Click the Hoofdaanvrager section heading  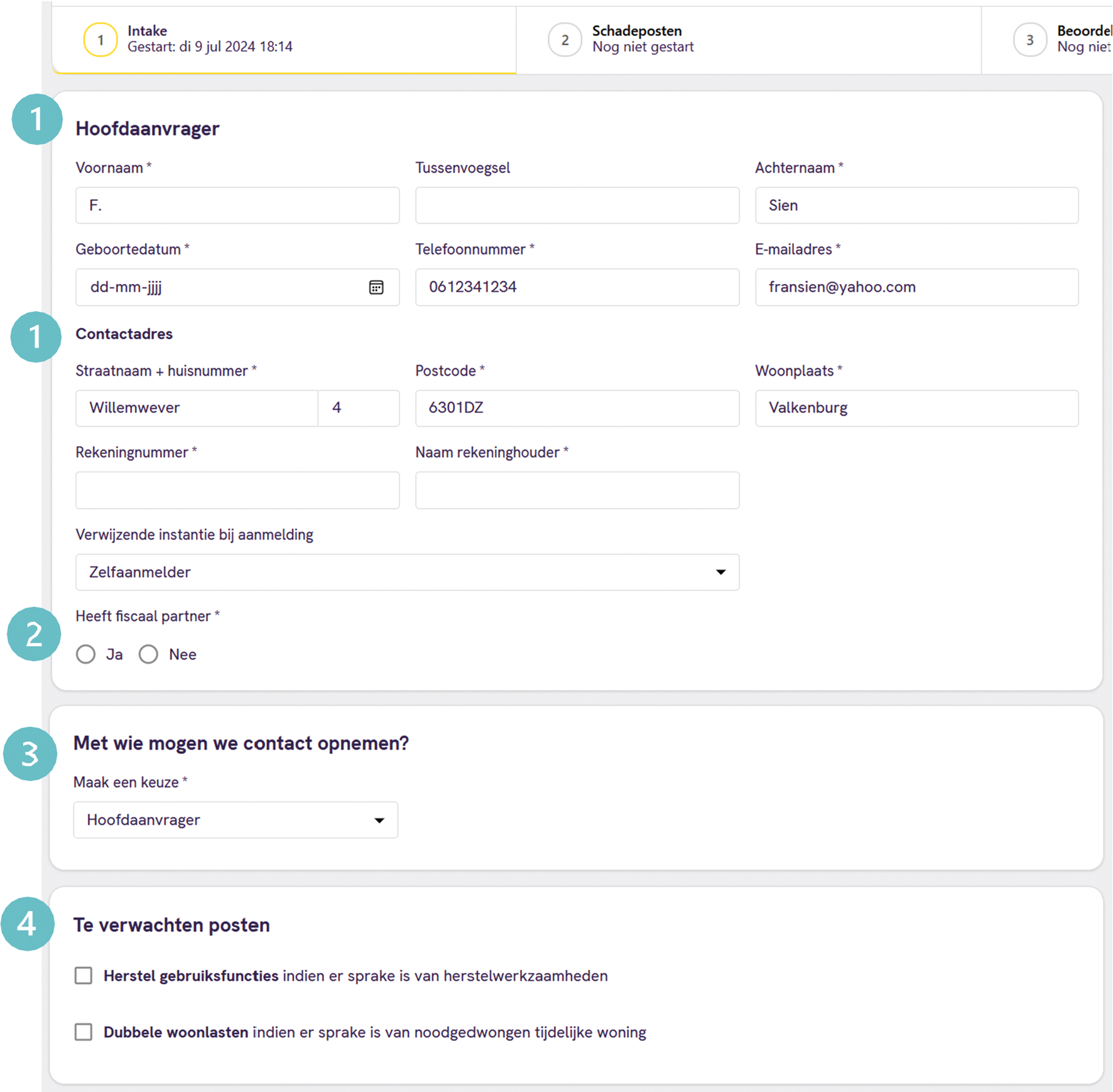coord(148,128)
